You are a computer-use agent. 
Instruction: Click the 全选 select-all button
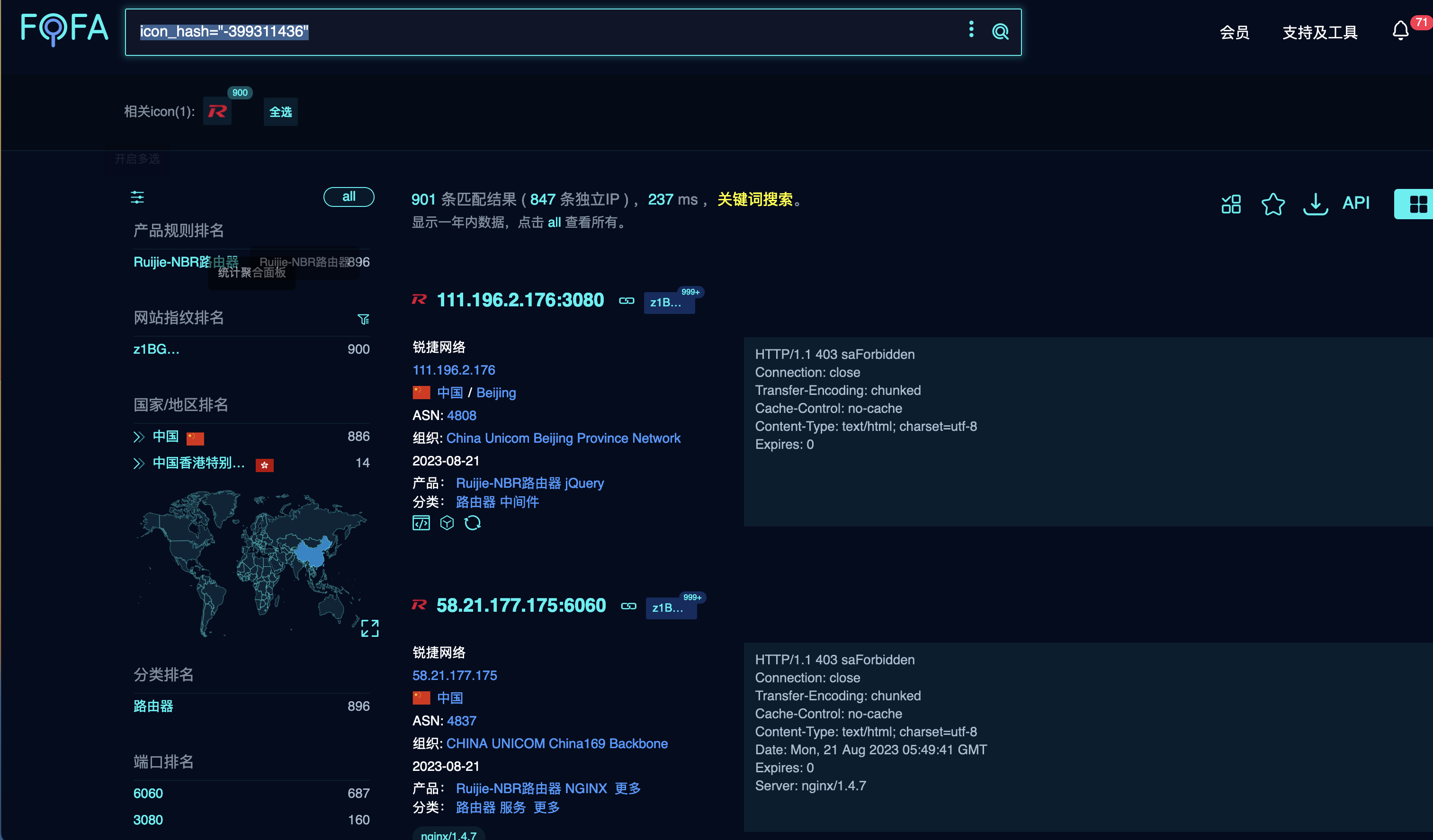pos(280,112)
